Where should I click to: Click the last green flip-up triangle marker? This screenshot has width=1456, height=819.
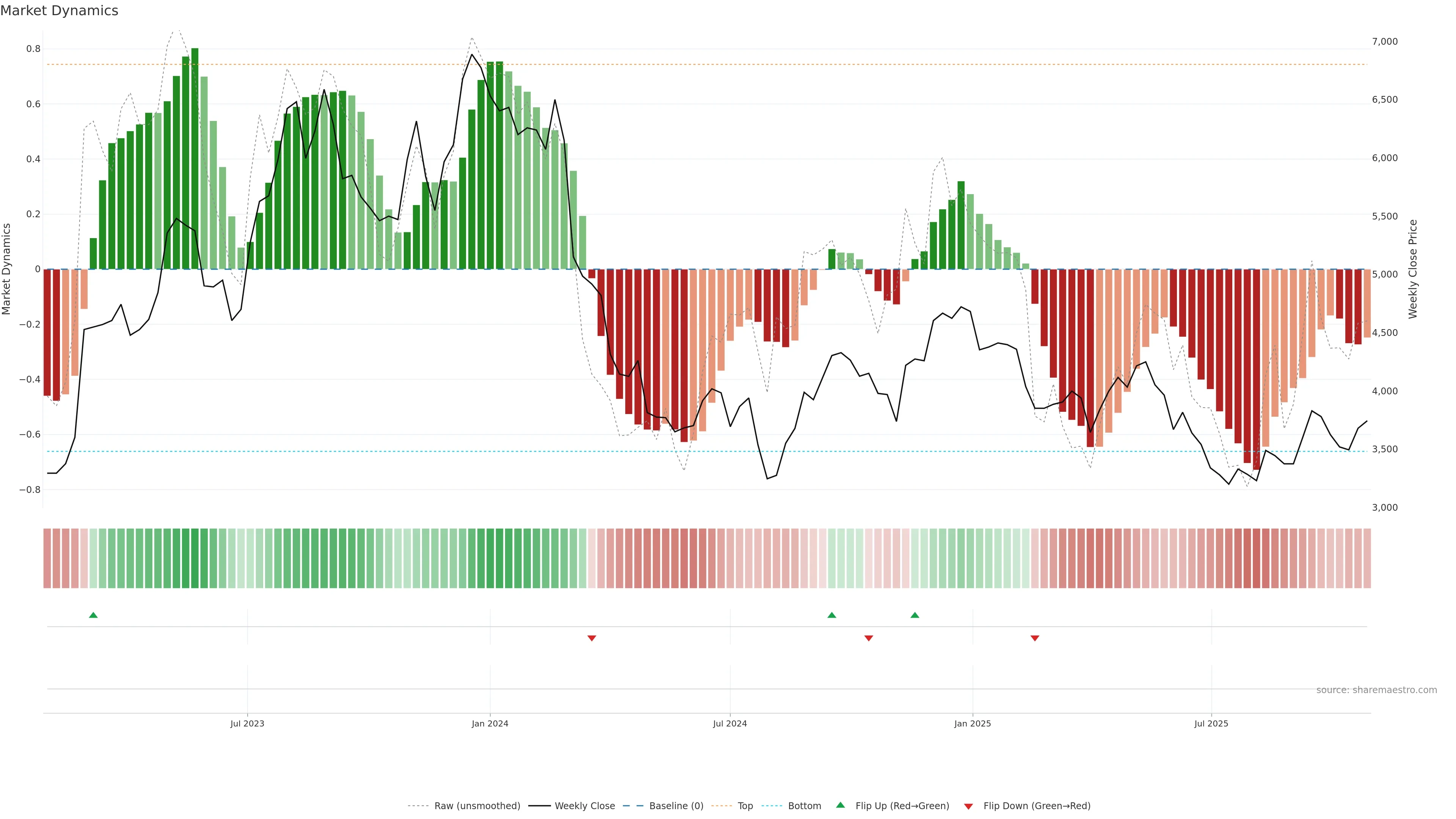tap(915, 615)
